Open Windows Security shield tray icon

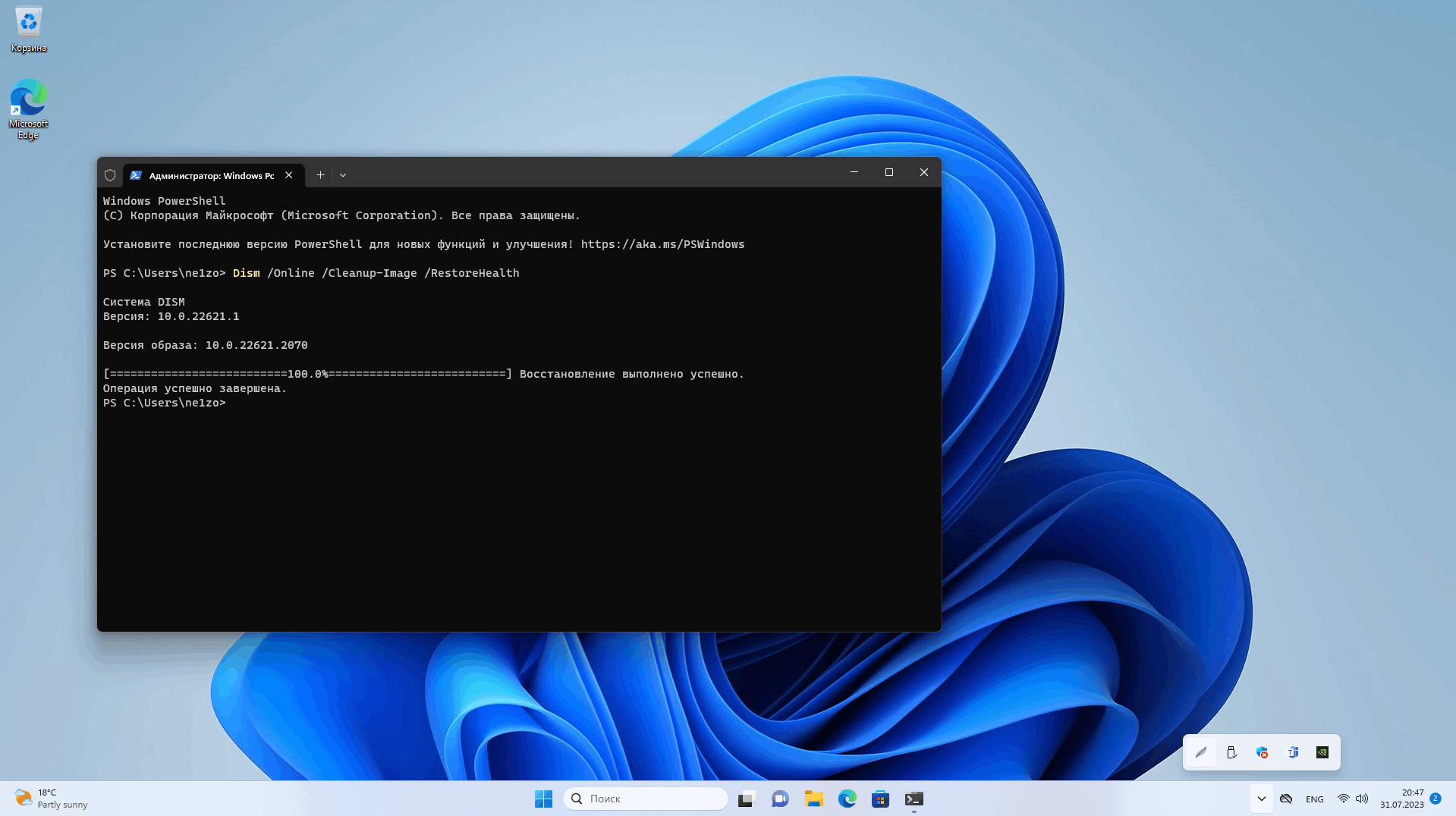(x=1262, y=752)
